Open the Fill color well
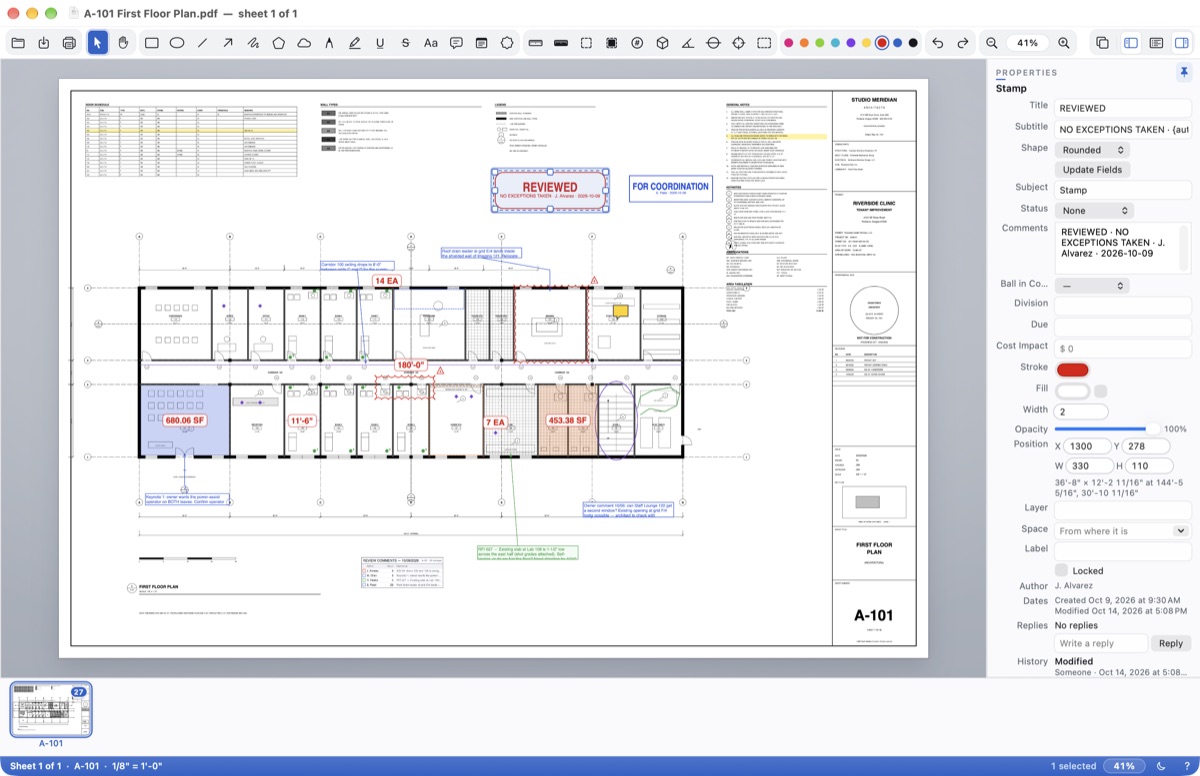The image size is (1200, 776). point(1072,391)
